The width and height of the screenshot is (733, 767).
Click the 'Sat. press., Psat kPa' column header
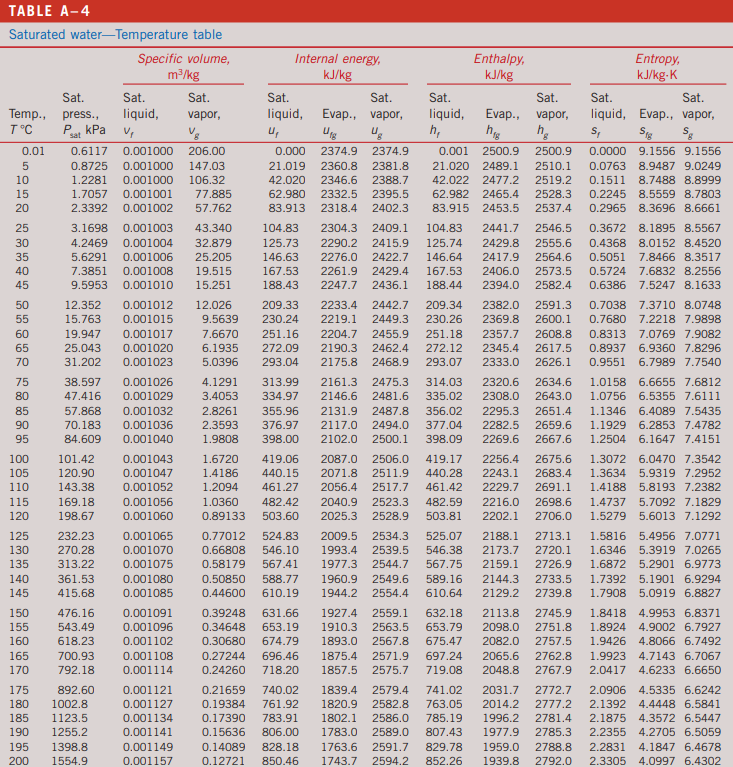coord(84,114)
